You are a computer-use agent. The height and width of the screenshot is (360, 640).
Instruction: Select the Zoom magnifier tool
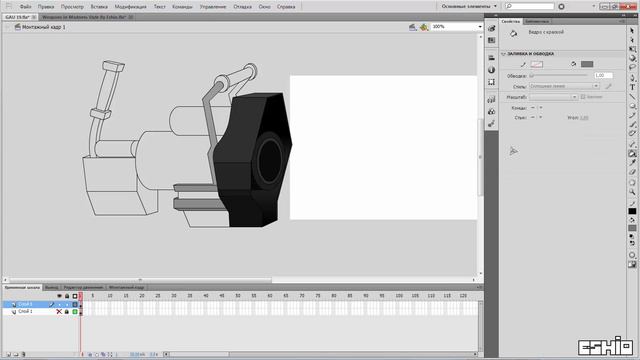632,192
